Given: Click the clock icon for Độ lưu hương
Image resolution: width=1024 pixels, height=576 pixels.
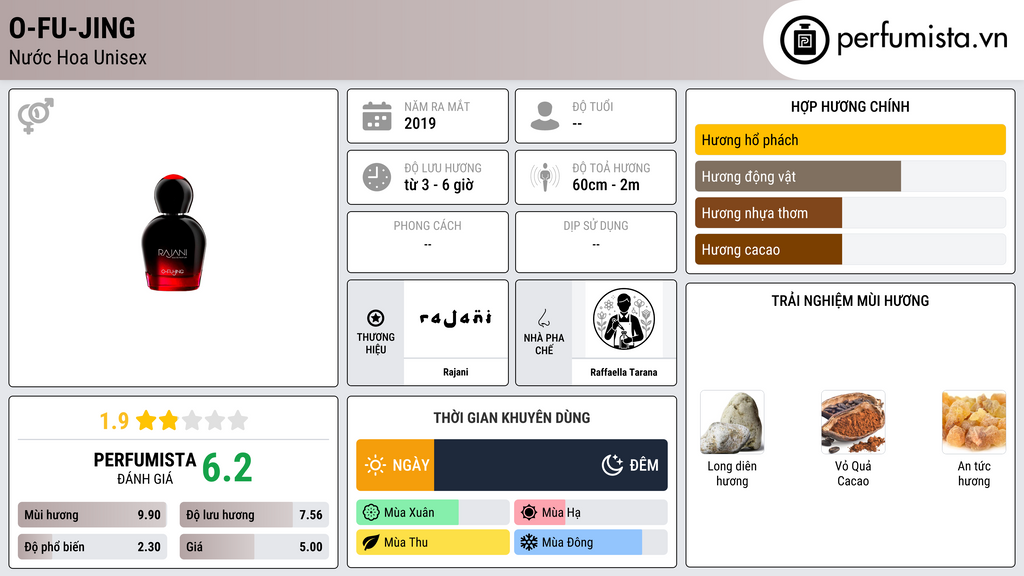Looking at the screenshot, I should click(377, 177).
